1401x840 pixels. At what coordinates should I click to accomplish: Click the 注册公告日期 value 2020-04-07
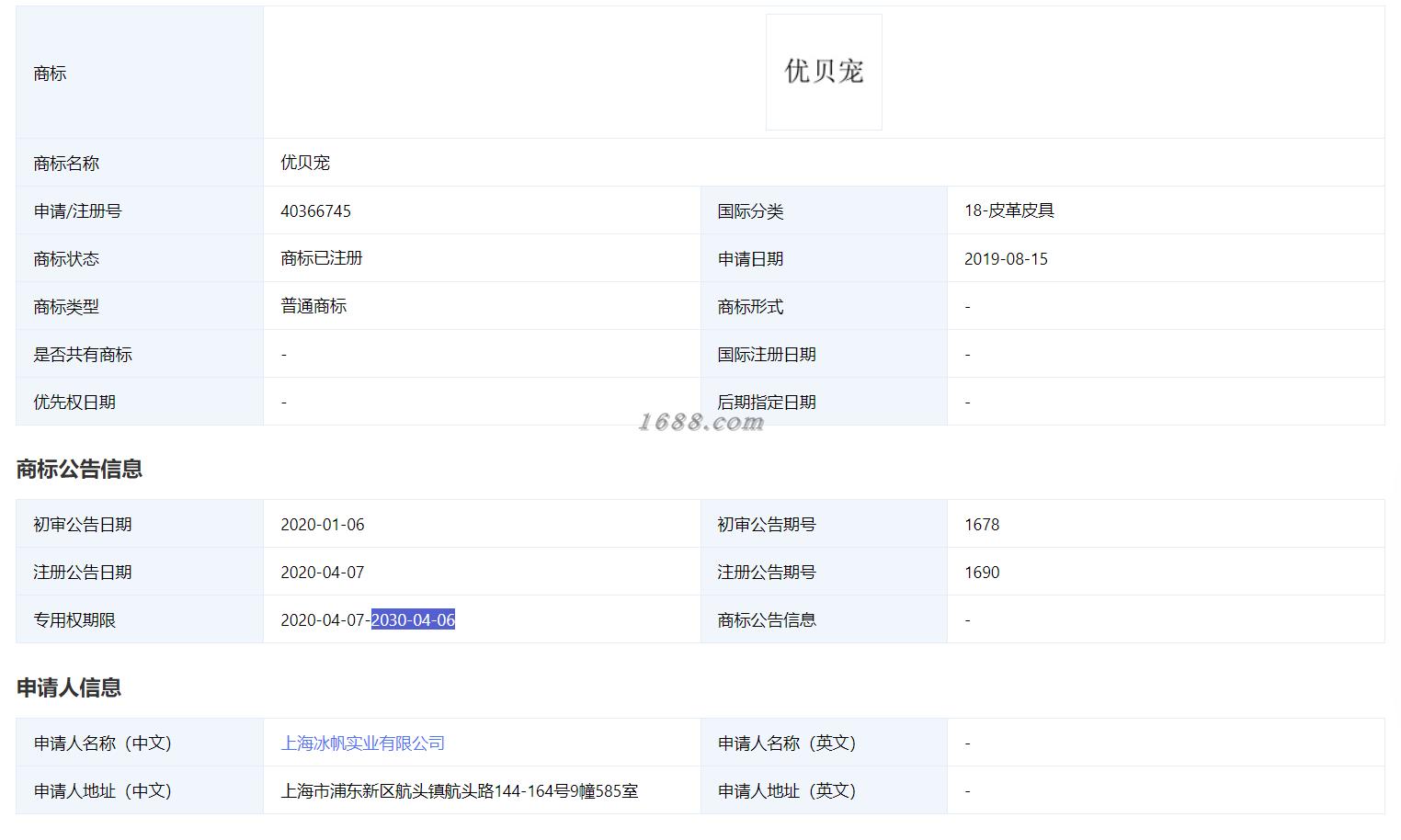(x=323, y=572)
